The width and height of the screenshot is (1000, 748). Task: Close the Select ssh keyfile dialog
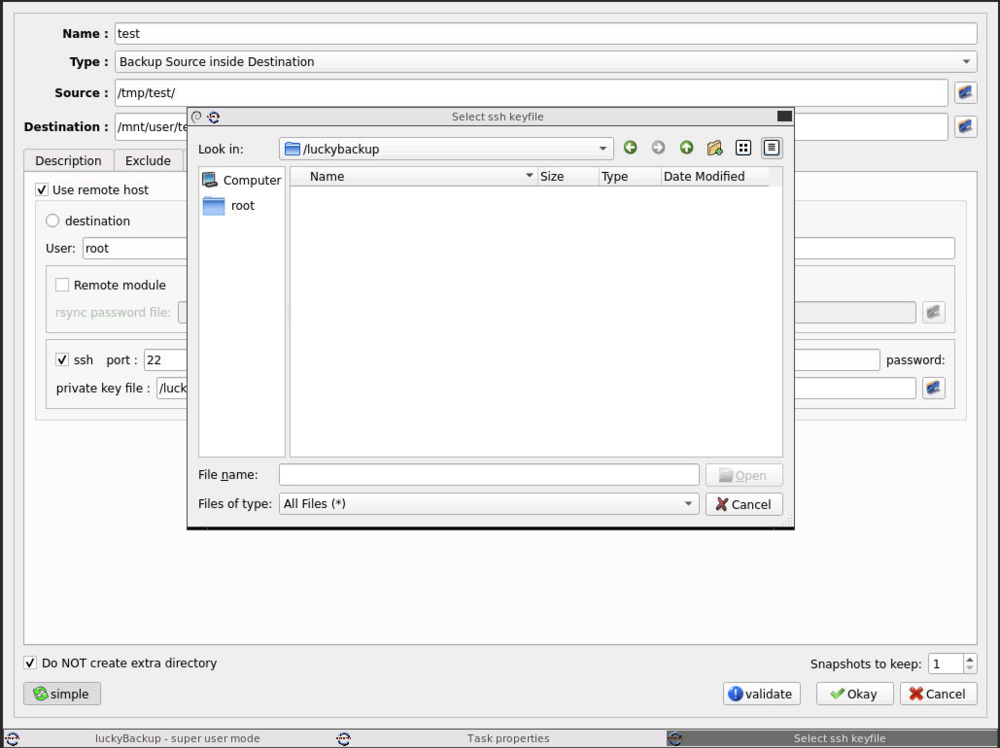(x=784, y=116)
